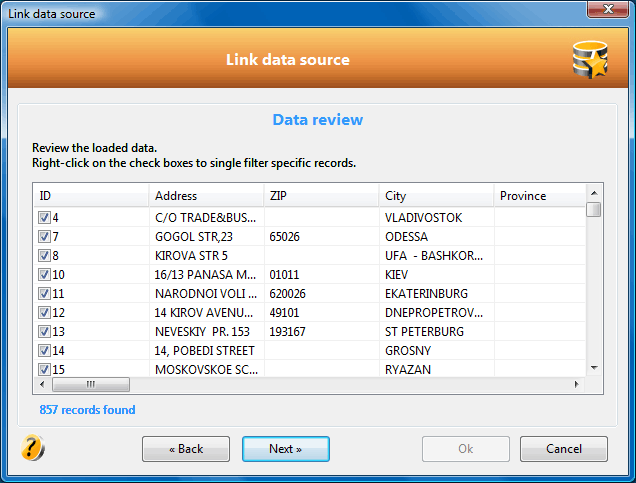The image size is (636, 483).
Task: Click ZIP value 65026
Action: click(x=284, y=237)
